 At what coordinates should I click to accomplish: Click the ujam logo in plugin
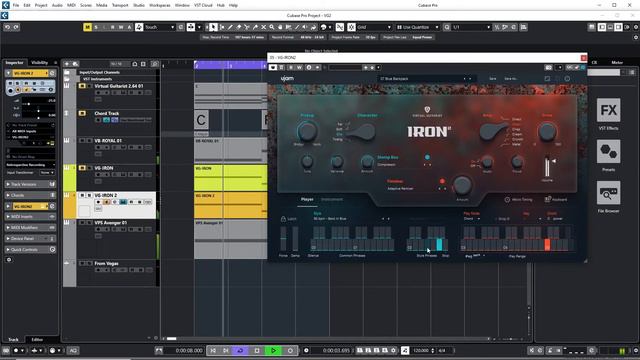tap(287, 78)
